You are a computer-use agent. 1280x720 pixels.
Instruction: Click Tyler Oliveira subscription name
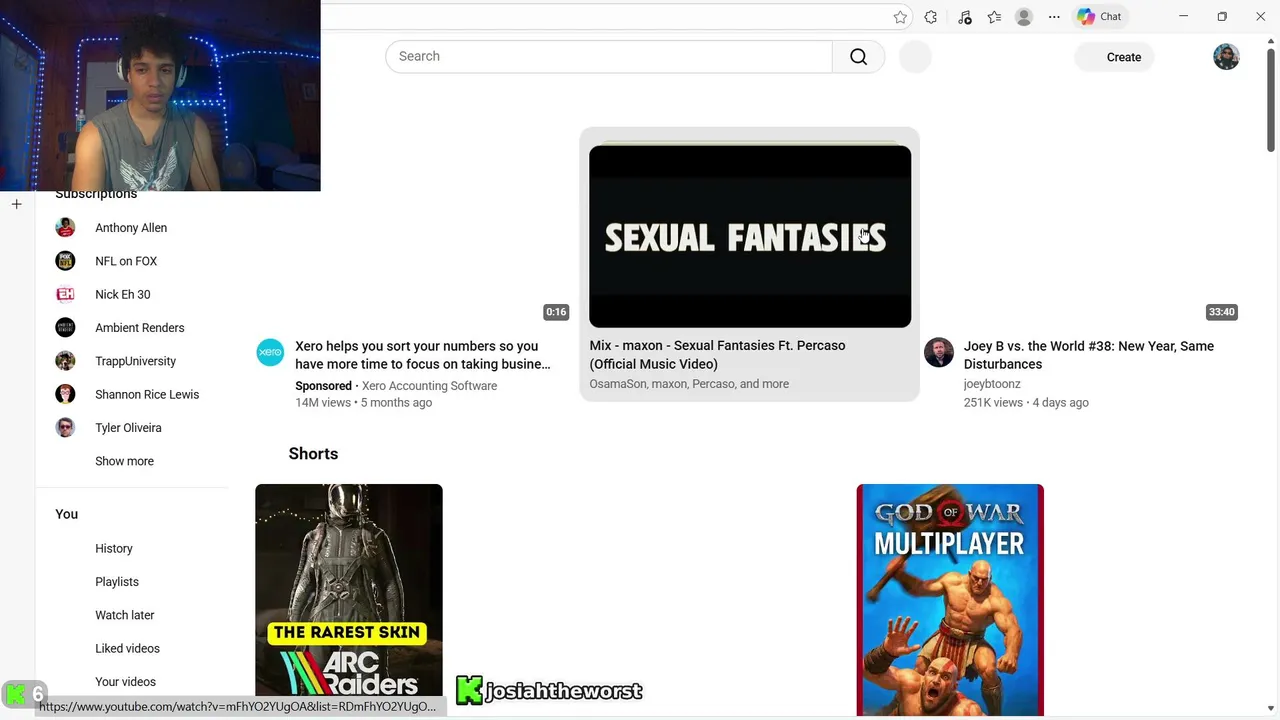click(x=128, y=428)
